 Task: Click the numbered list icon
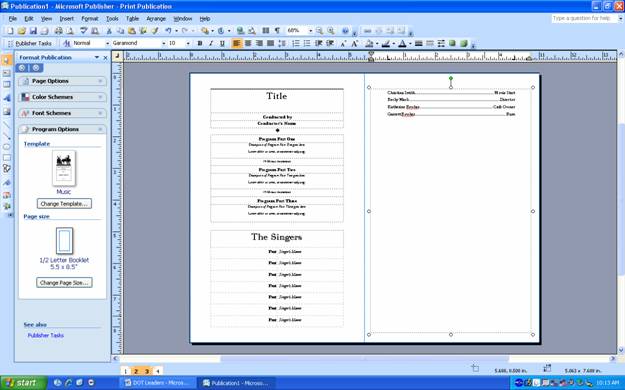(x=296, y=43)
